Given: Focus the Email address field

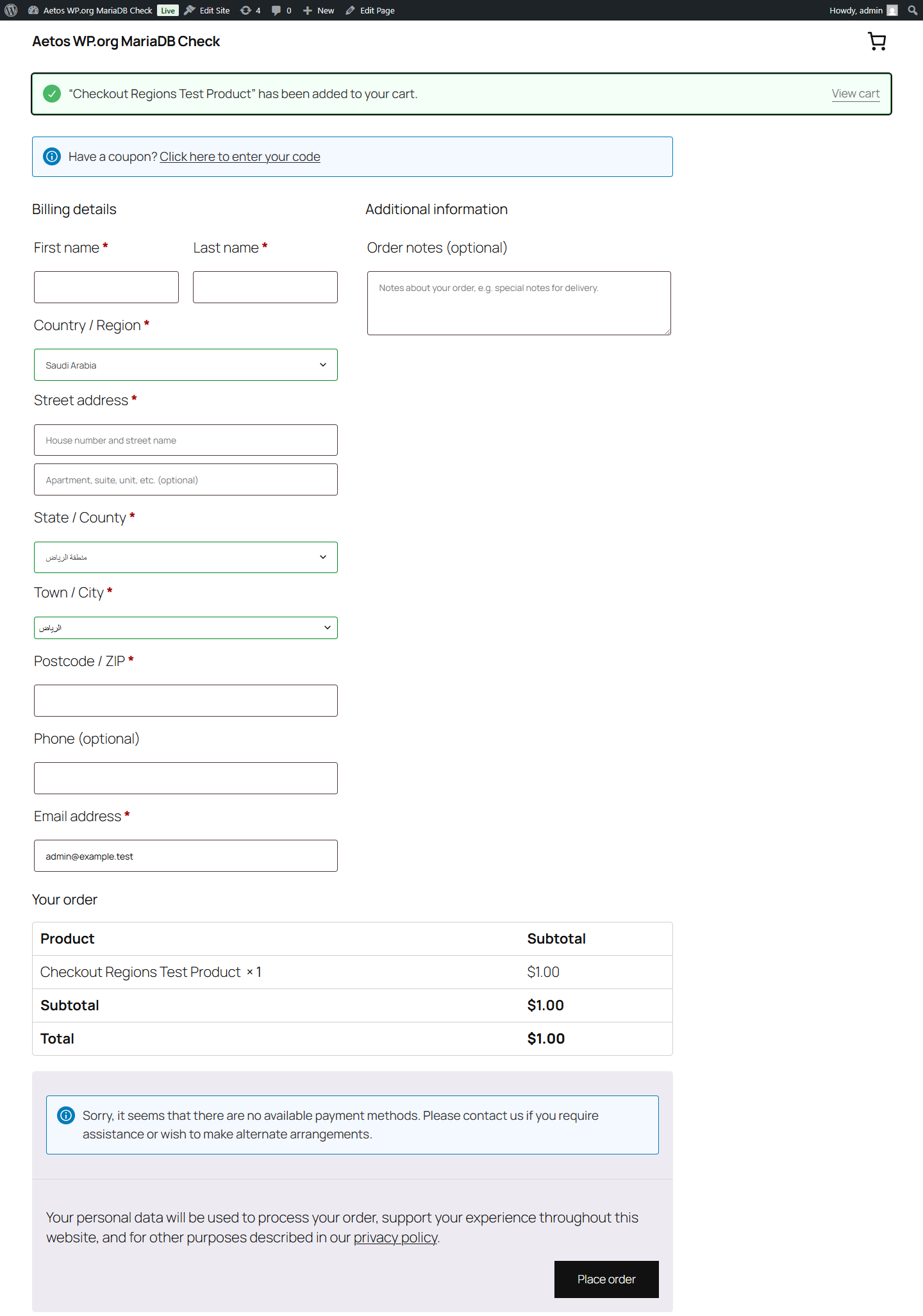Looking at the screenshot, I should [186, 856].
